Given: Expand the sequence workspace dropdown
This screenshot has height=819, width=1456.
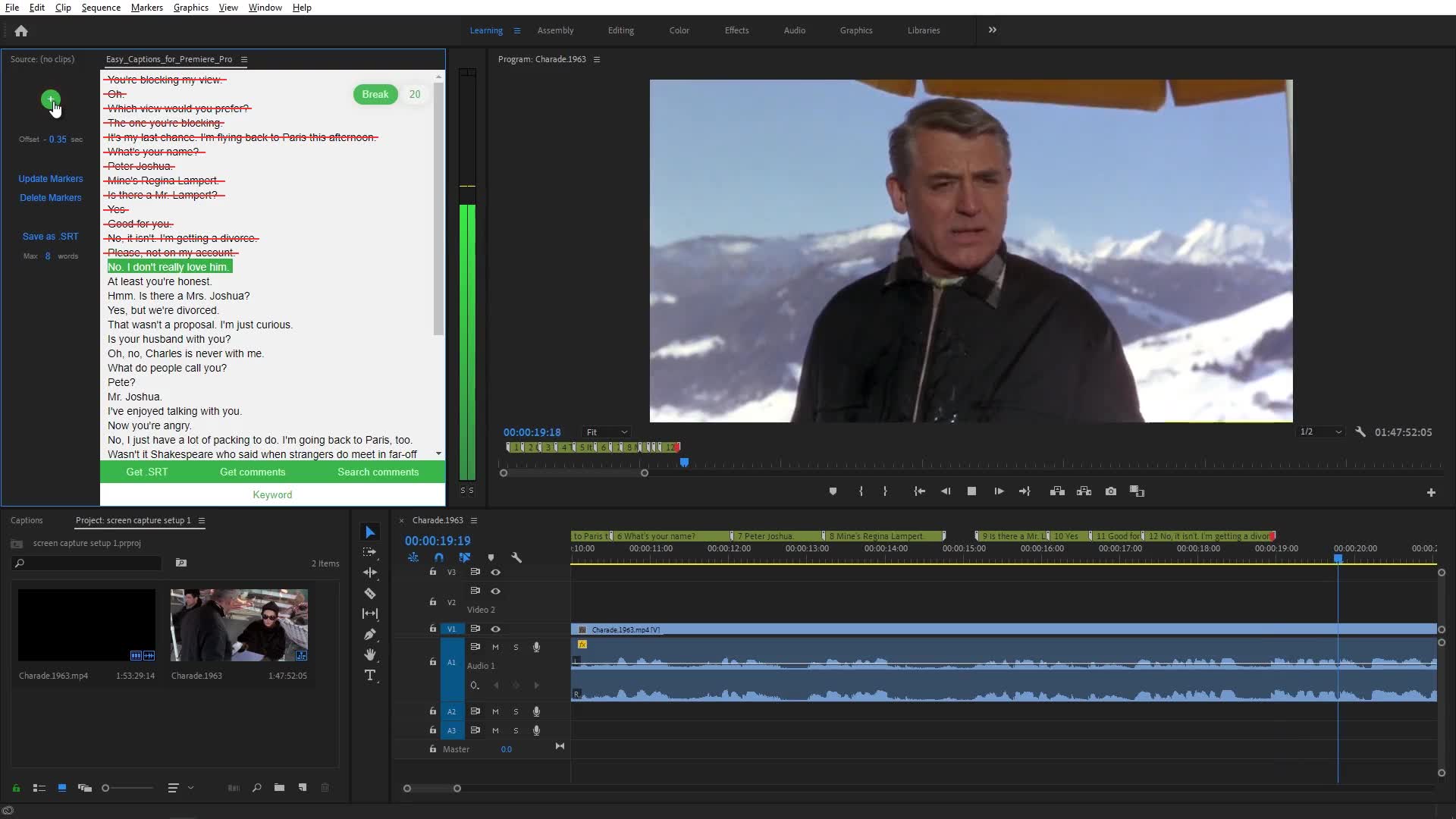Looking at the screenshot, I should pyautogui.click(x=992, y=30).
